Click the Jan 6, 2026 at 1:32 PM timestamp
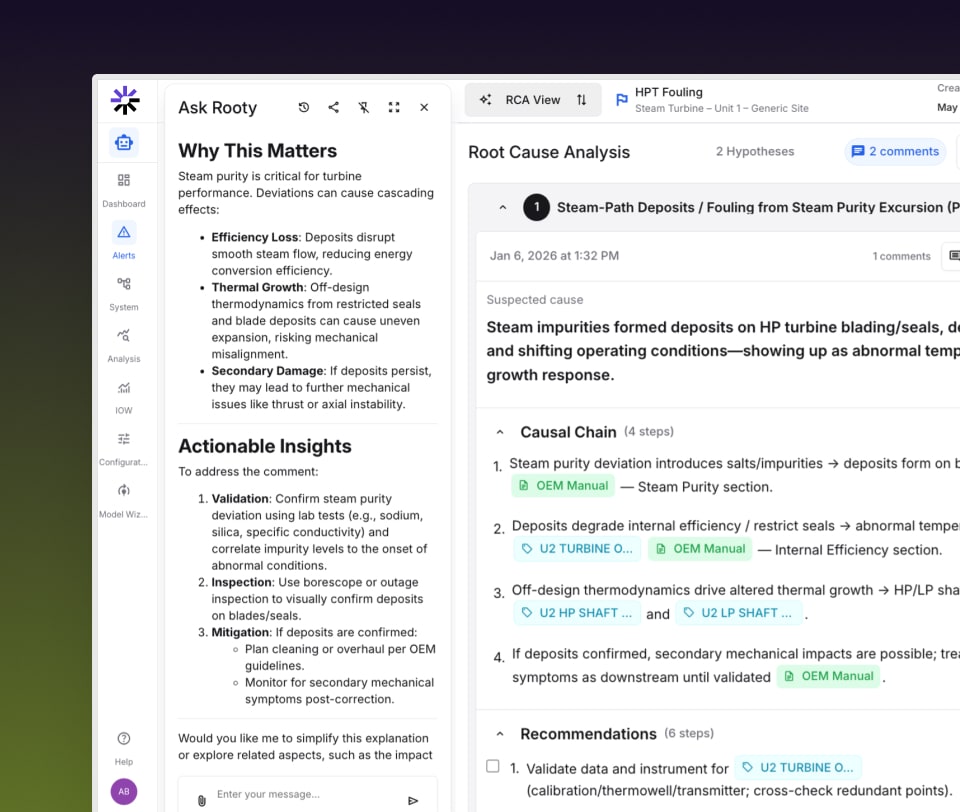960x812 pixels. tap(554, 255)
